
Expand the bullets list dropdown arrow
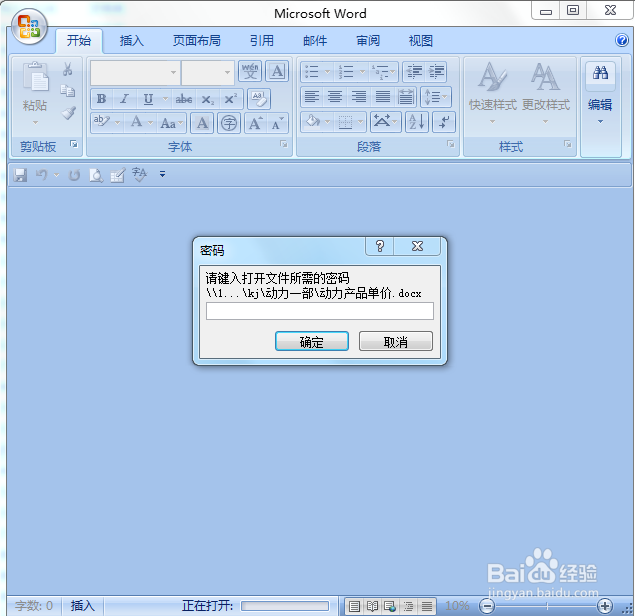point(328,72)
